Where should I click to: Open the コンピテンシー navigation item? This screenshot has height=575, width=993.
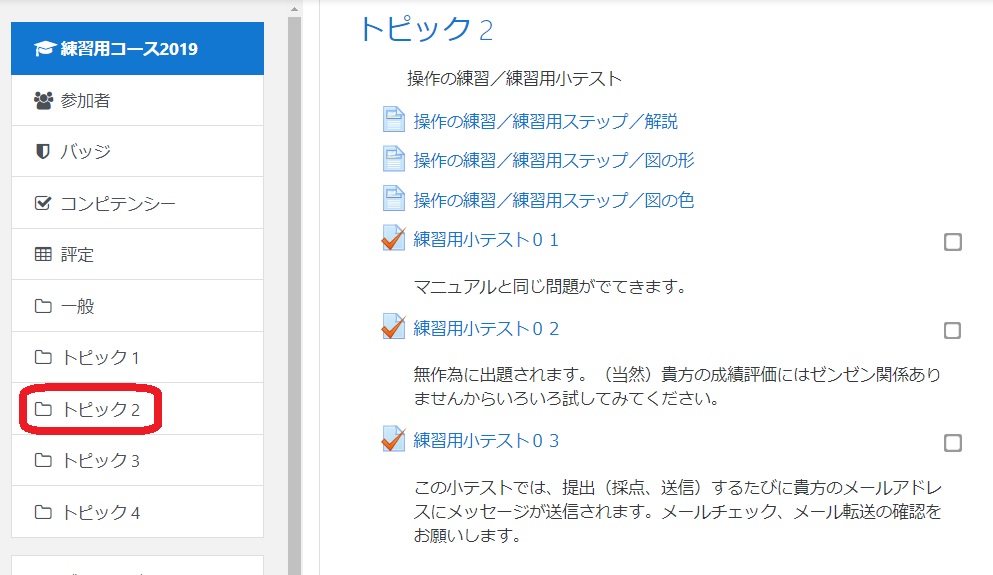[x=137, y=203]
